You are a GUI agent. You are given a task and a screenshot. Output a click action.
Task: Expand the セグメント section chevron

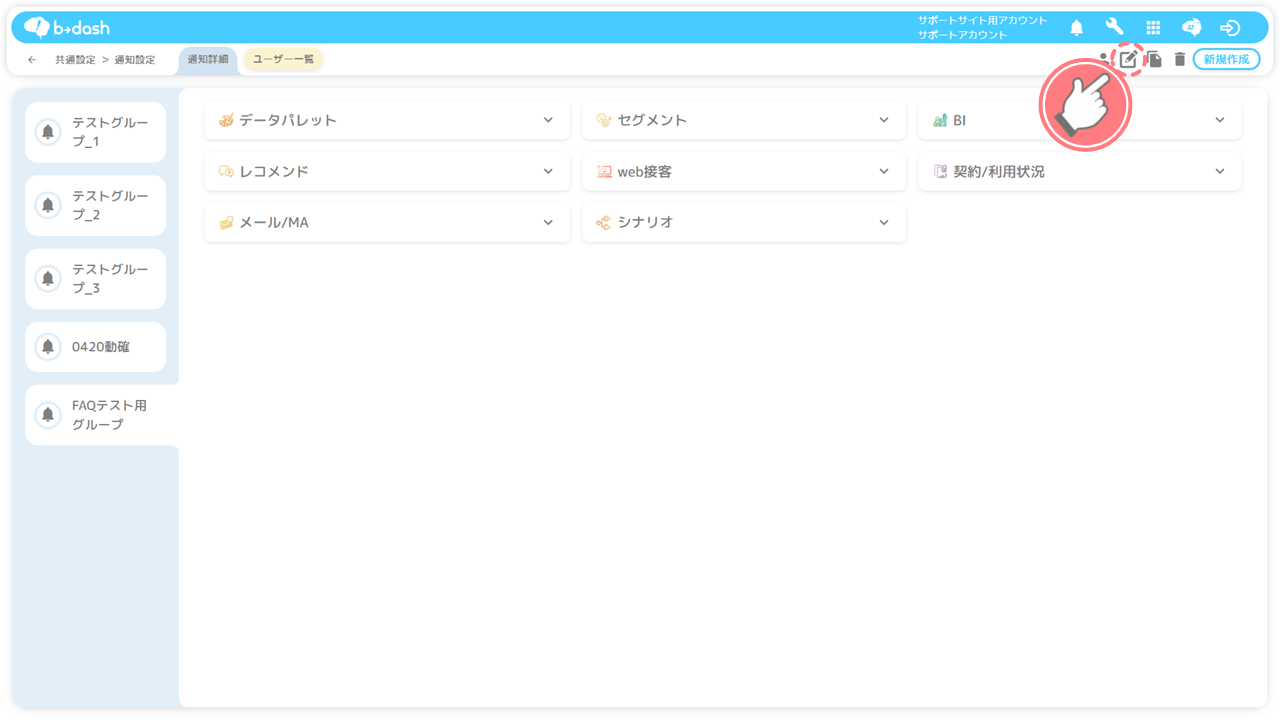point(884,120)
